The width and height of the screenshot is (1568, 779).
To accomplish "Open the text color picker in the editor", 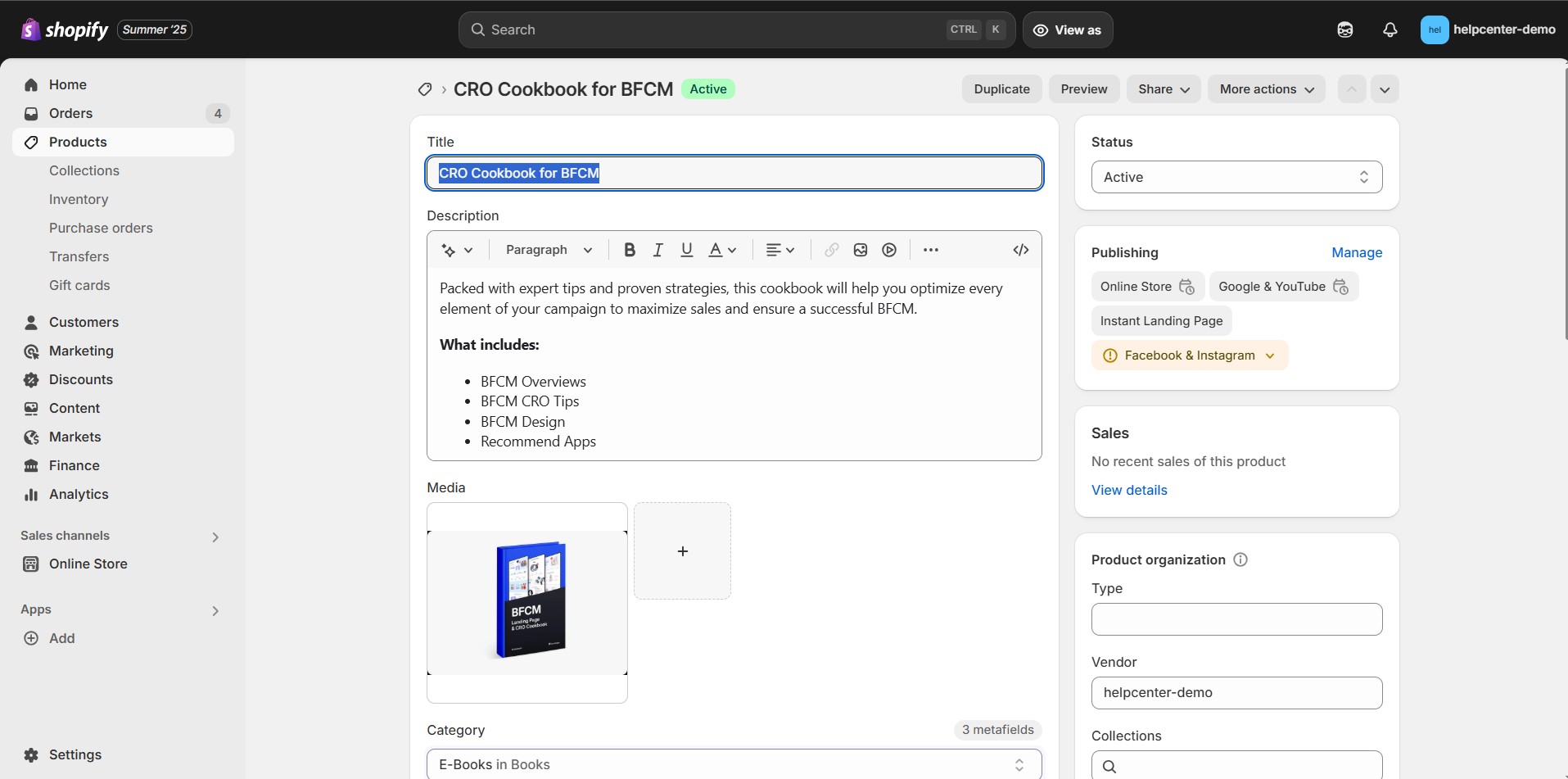I will 721,250.
